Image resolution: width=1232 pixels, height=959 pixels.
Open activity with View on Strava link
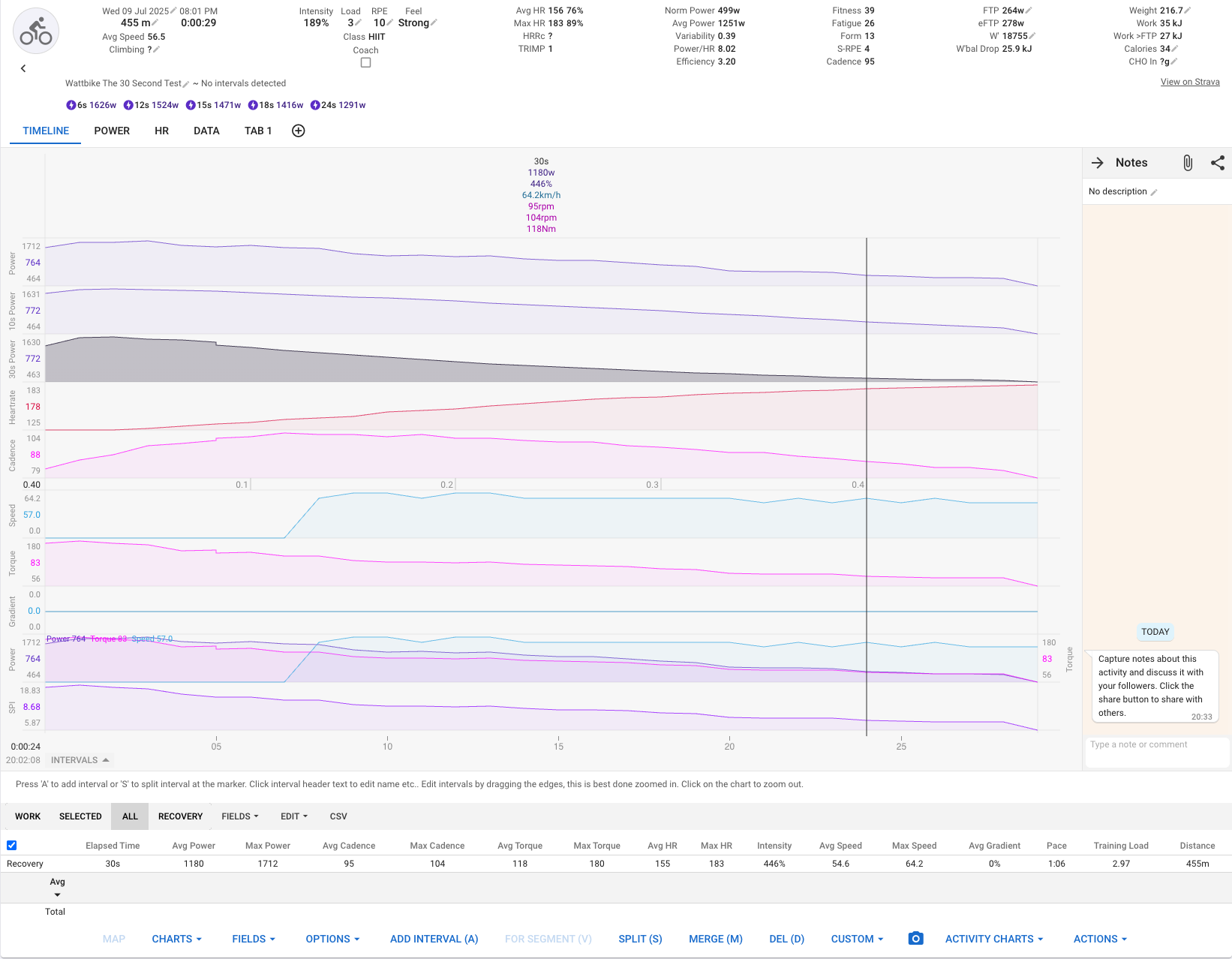click(x=1190, y=82)
